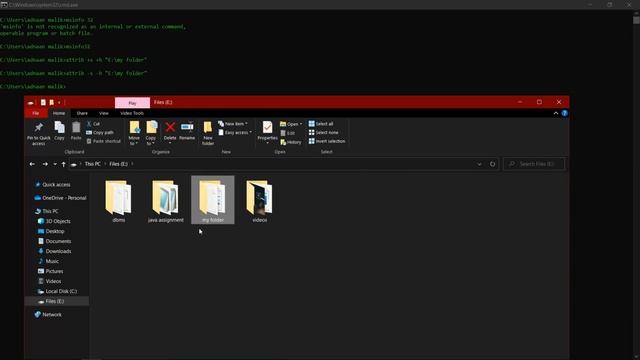Click the properties icon in title bar toolbar

[43, 102]
